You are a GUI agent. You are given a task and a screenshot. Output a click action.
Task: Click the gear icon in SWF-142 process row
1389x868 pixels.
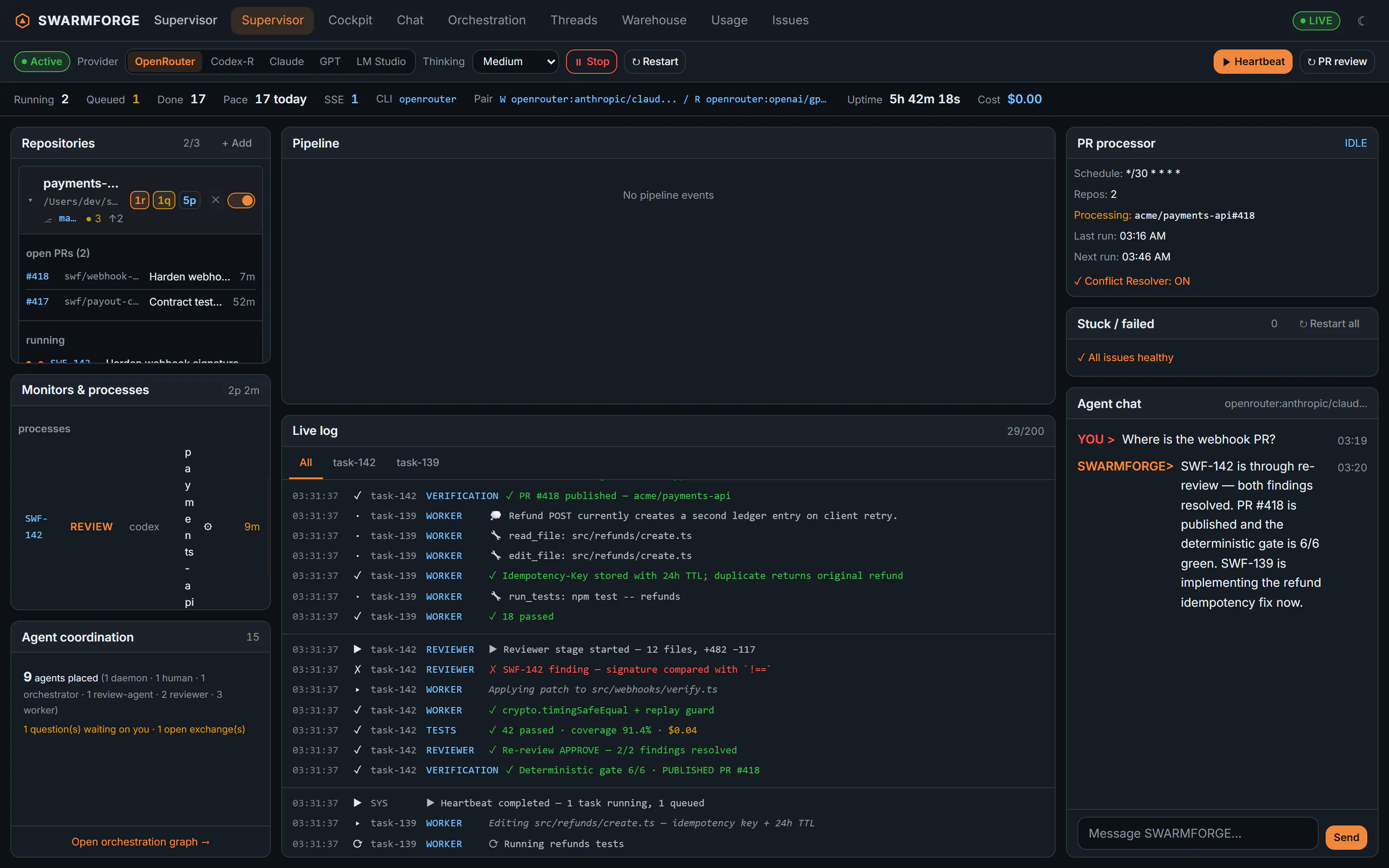coord(208,526)
